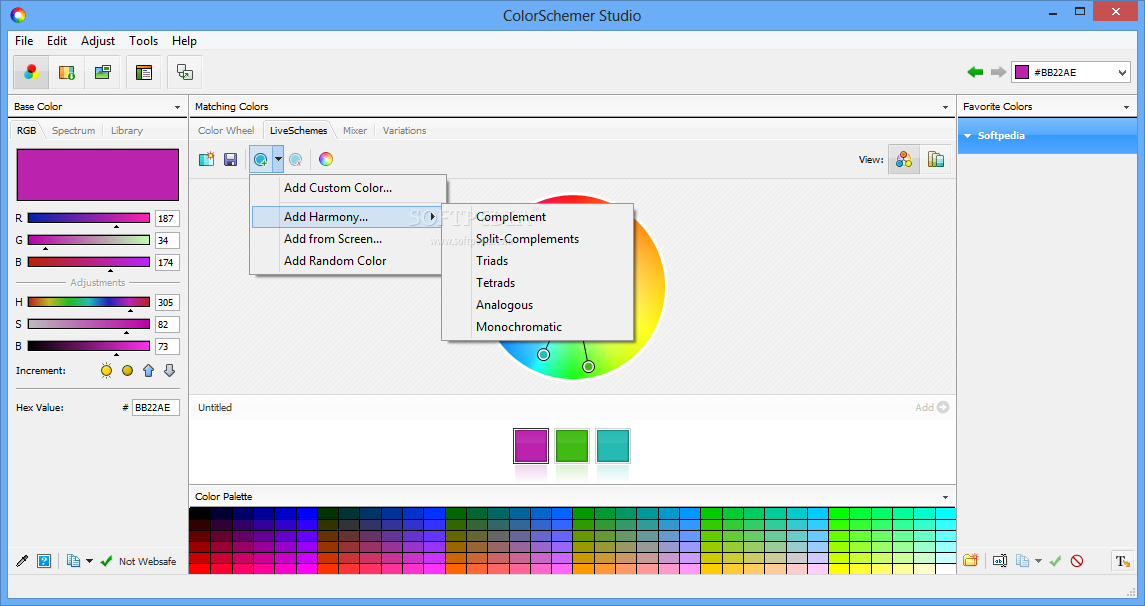The height and width of the screenshot is (606, 1145).
Task: Select Complement harmony
Action: click(x=537, y=217)
